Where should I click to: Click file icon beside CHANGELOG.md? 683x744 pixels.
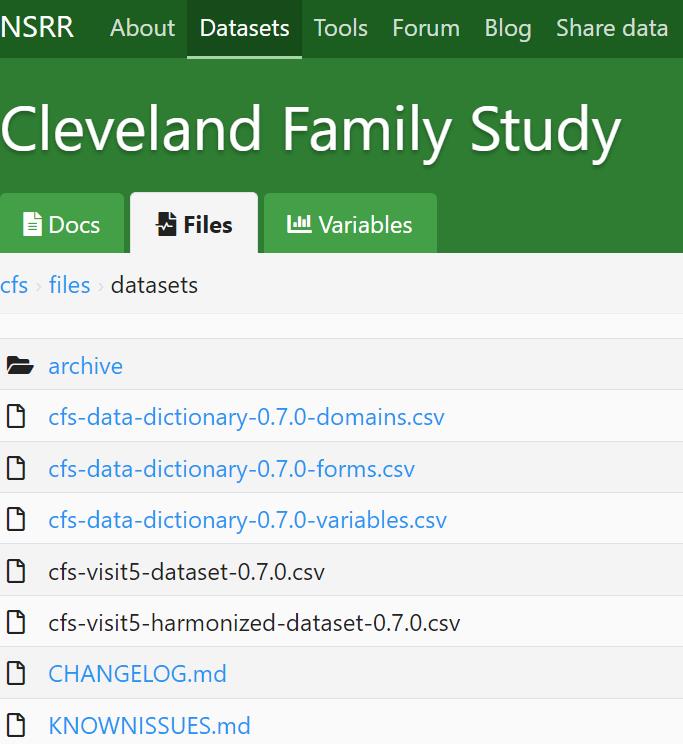point(16,673)
